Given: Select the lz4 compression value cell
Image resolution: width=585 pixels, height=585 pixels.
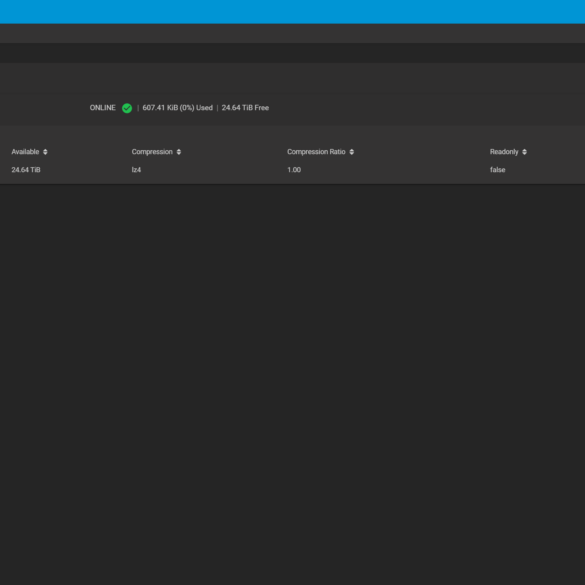Looking at the screenshot, I should 136,170.
